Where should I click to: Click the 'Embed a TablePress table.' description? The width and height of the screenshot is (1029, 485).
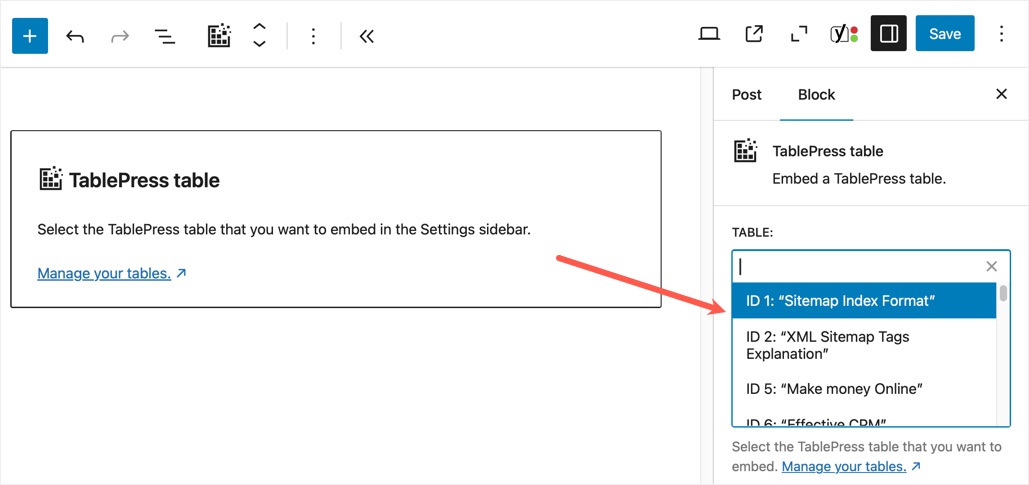[859, 179]
